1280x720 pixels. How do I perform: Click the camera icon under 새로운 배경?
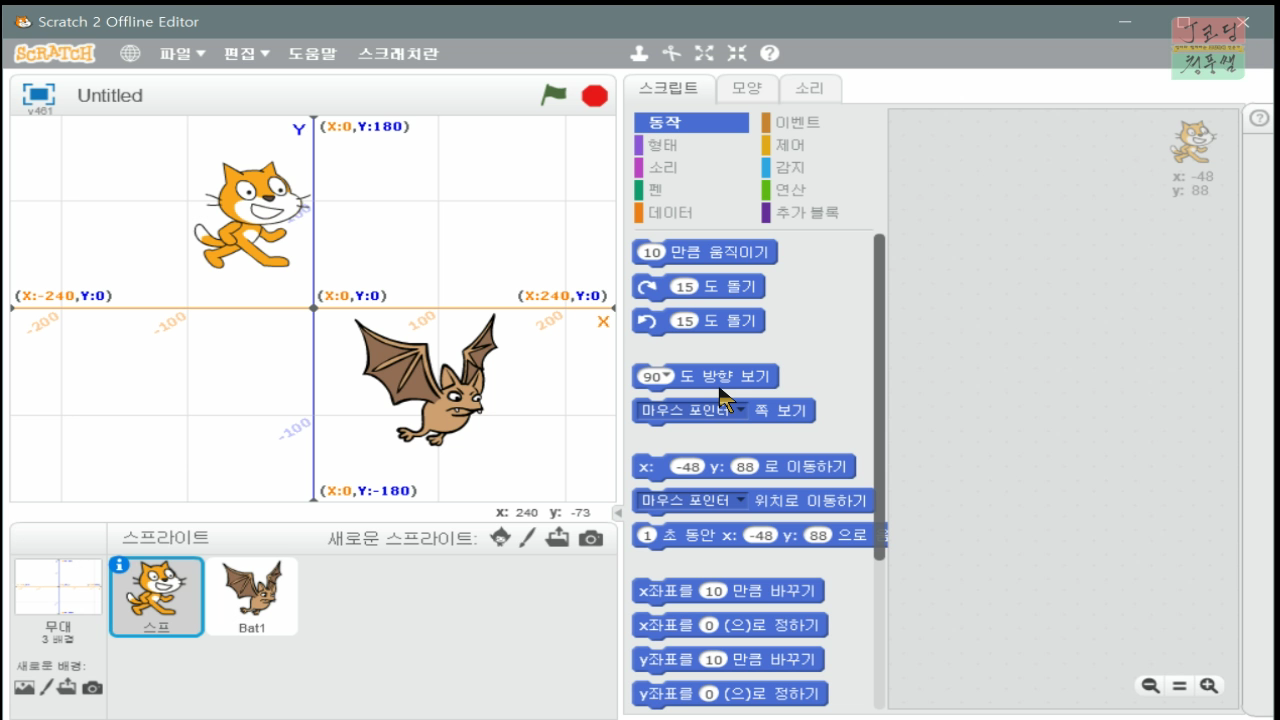point(93,687)
